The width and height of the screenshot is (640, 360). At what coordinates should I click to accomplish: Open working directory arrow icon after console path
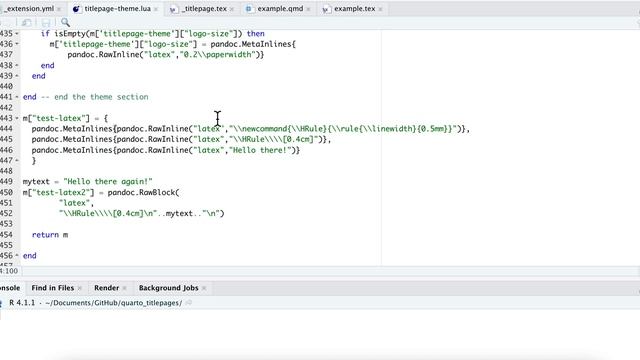[189, 303]
